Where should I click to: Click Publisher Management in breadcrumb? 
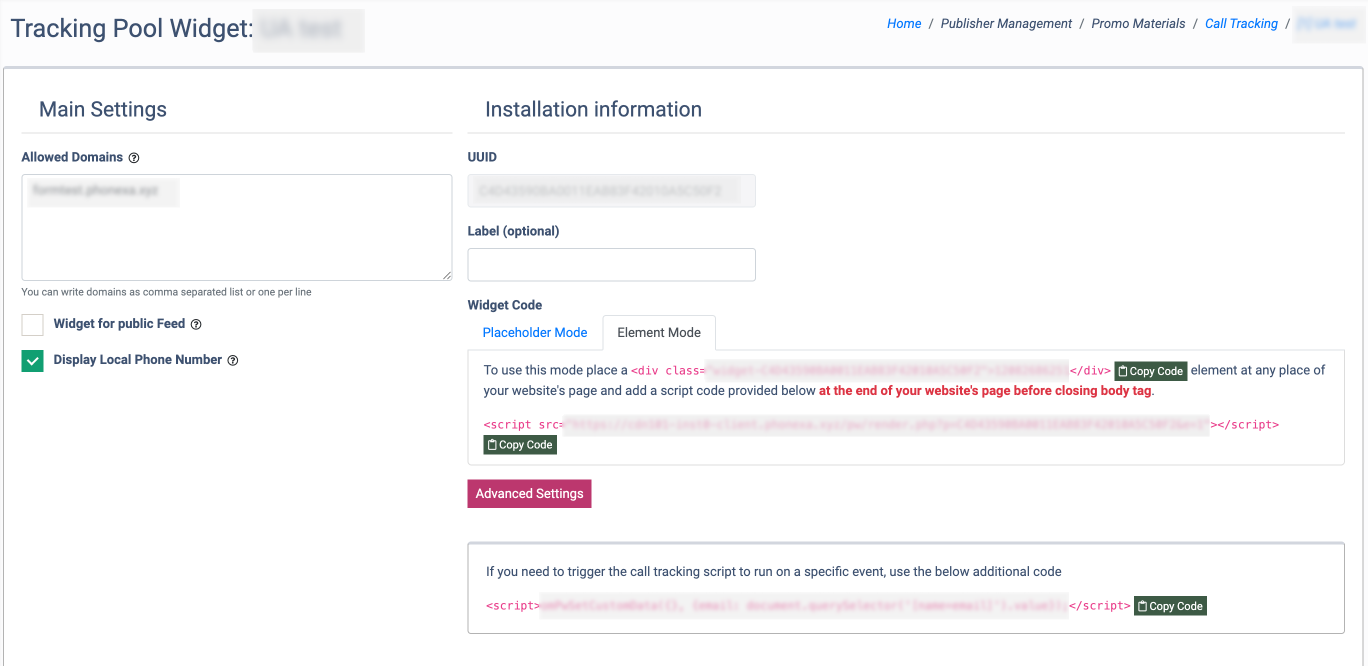1006,24
